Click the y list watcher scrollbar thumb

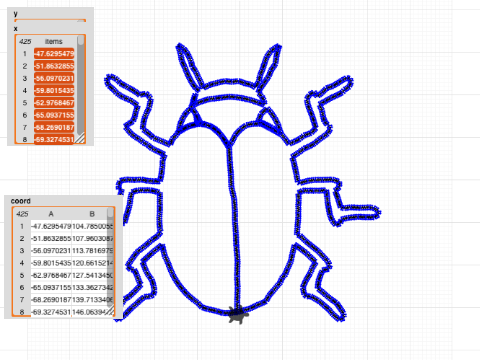[81, 21]
